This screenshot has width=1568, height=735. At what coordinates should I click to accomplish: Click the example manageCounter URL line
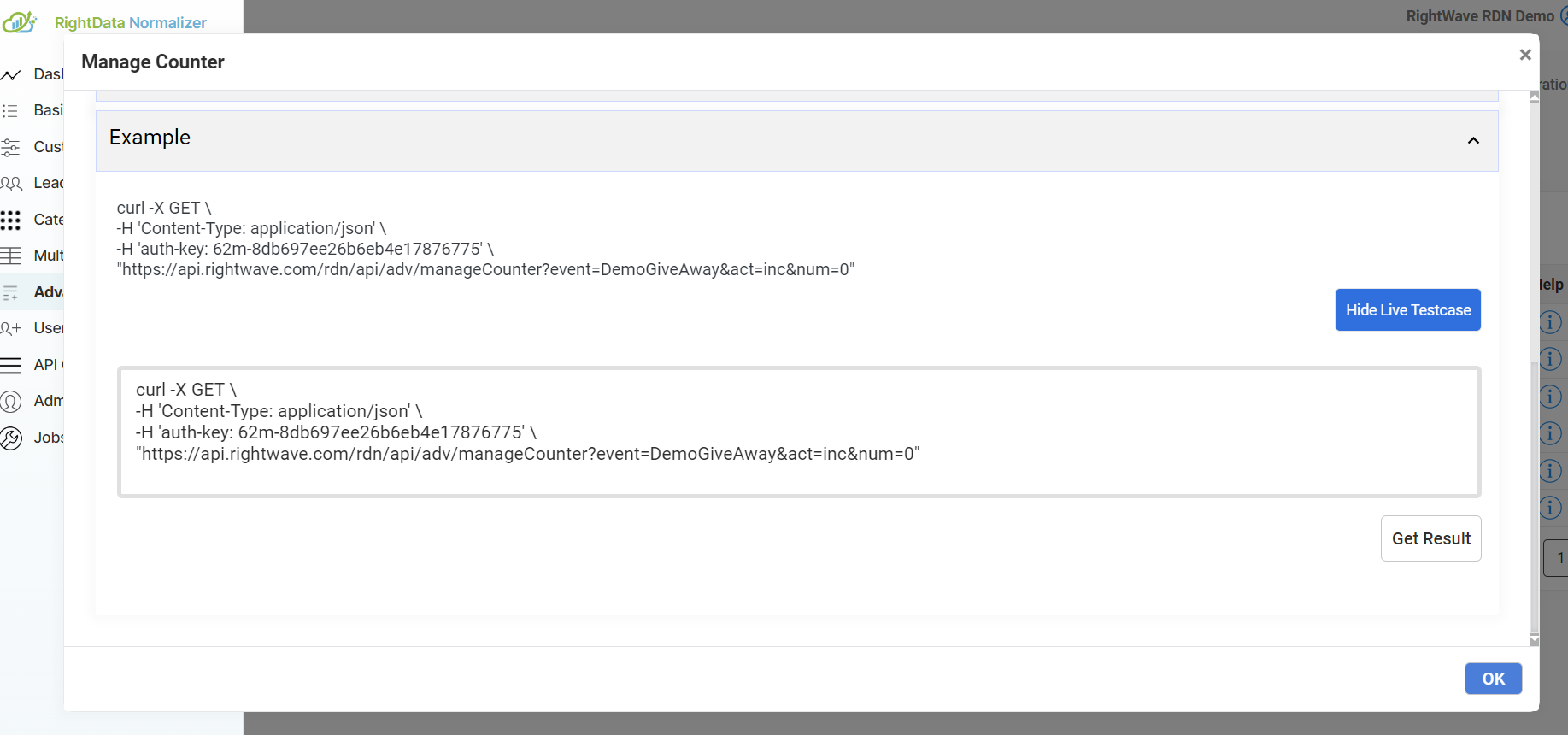[x=485, y=269]
